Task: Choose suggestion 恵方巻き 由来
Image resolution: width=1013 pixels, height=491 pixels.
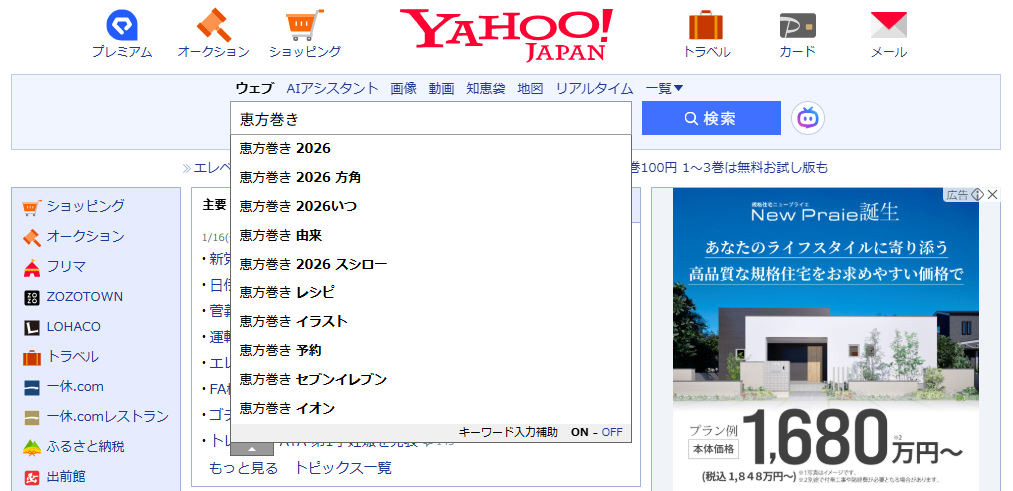Action: pos(431,235)
